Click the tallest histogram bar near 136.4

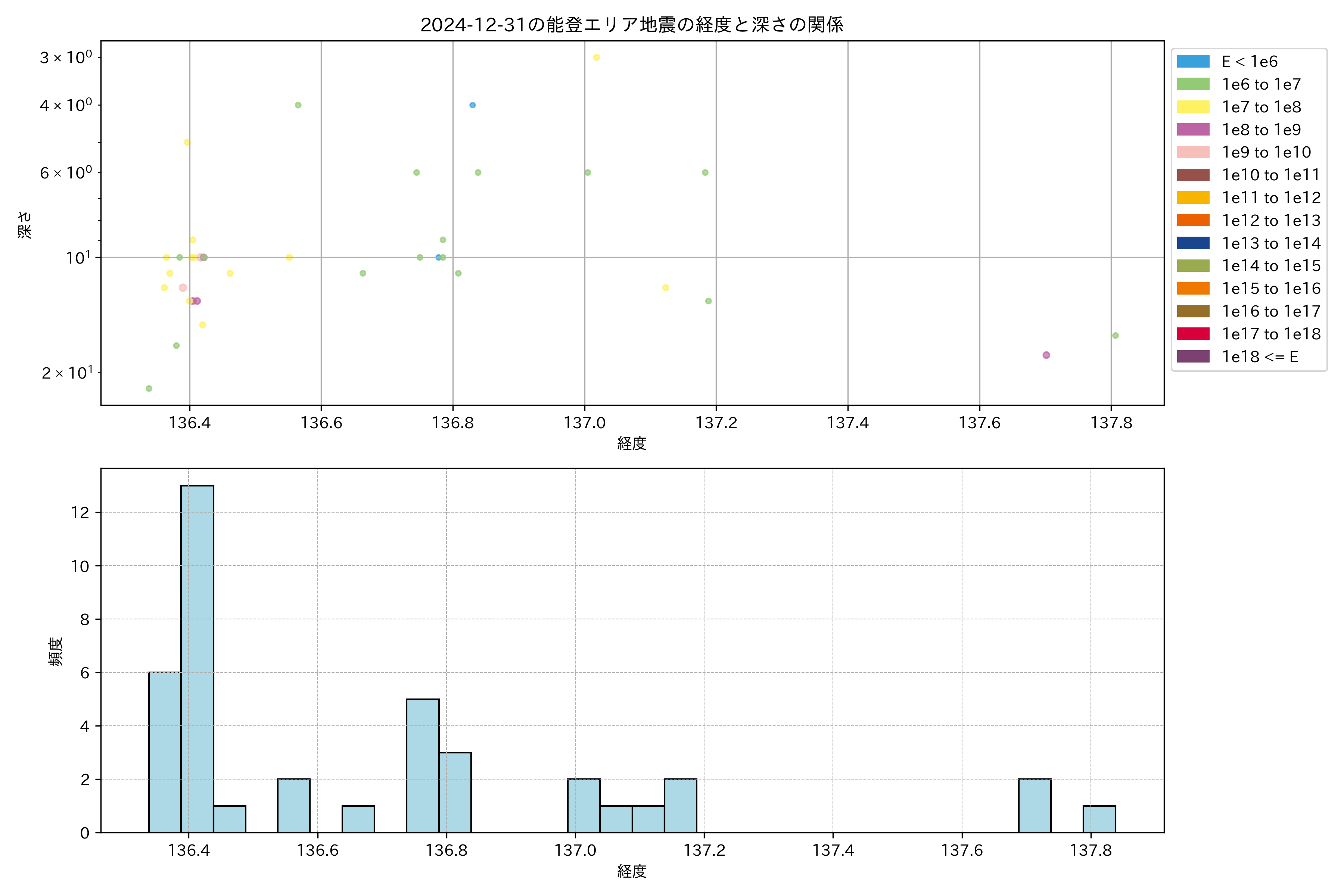tap(197, 657)
